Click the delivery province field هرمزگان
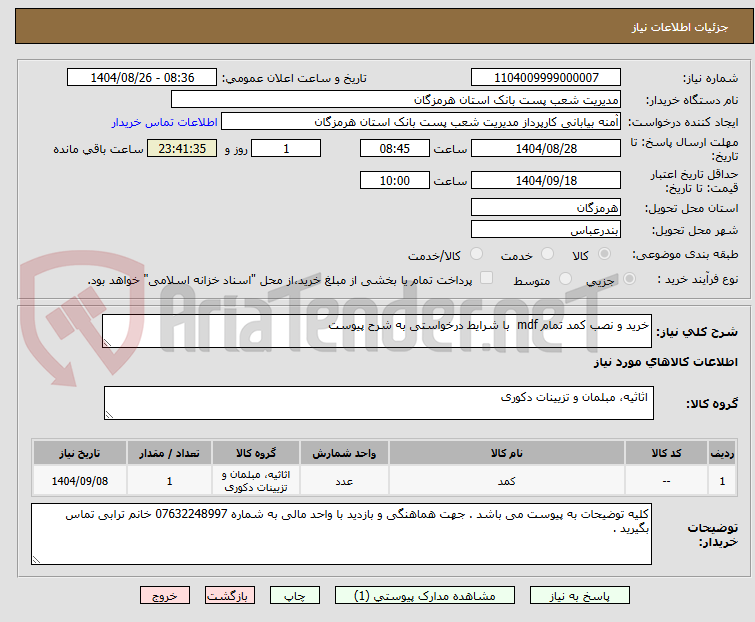The width and height of the screenshot is (755, 622). coord(546,207)
